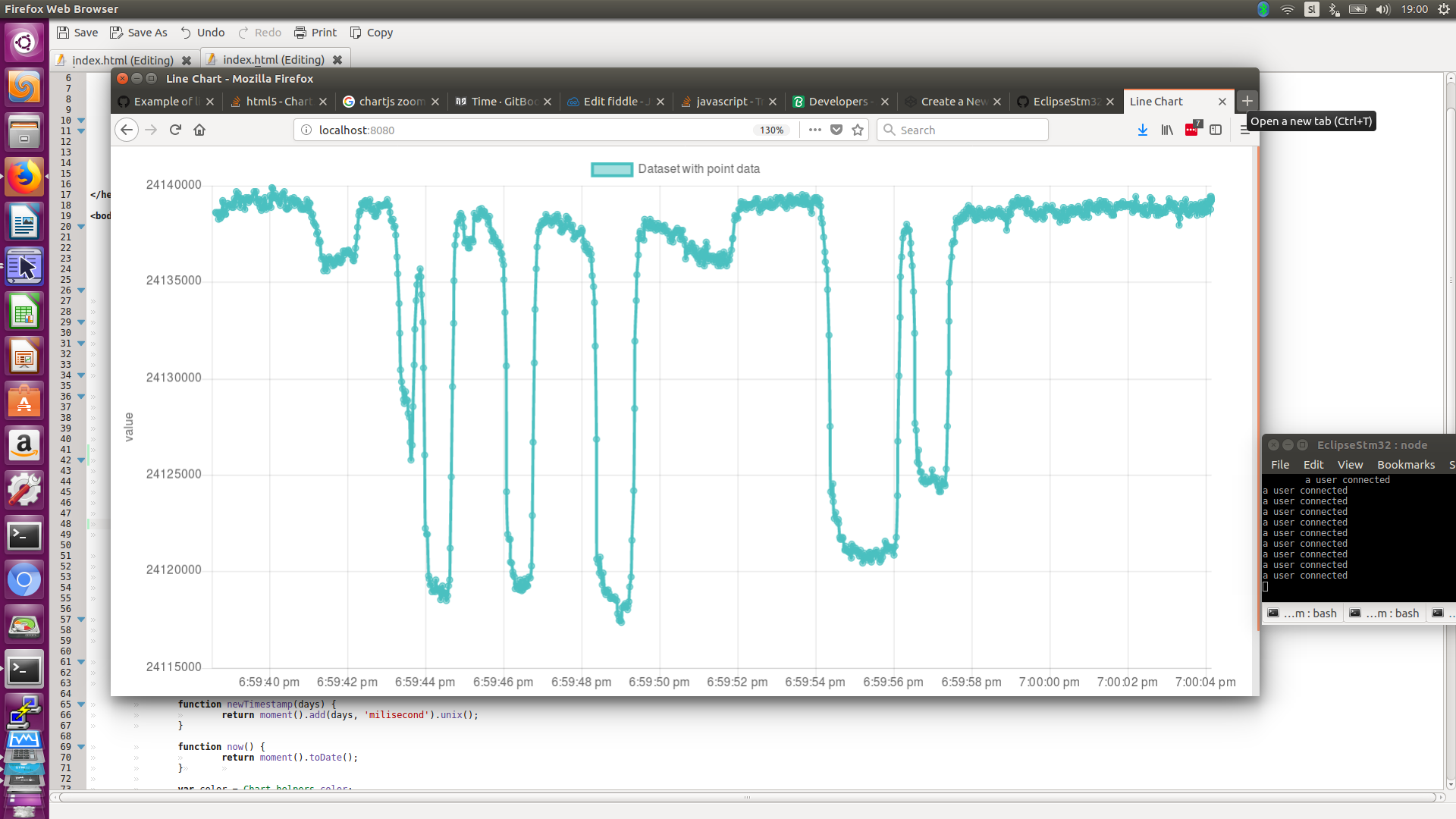Open Firefox library icon
This screenshot has height=819, width=1456.
tap(1167, 130)
